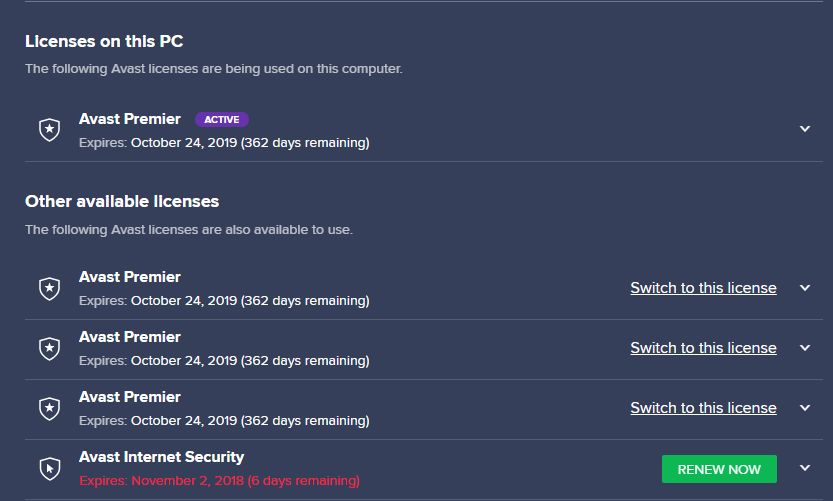Click the green RENEW NOW button
The image size is (833, 501).
(x=719, y=469)
